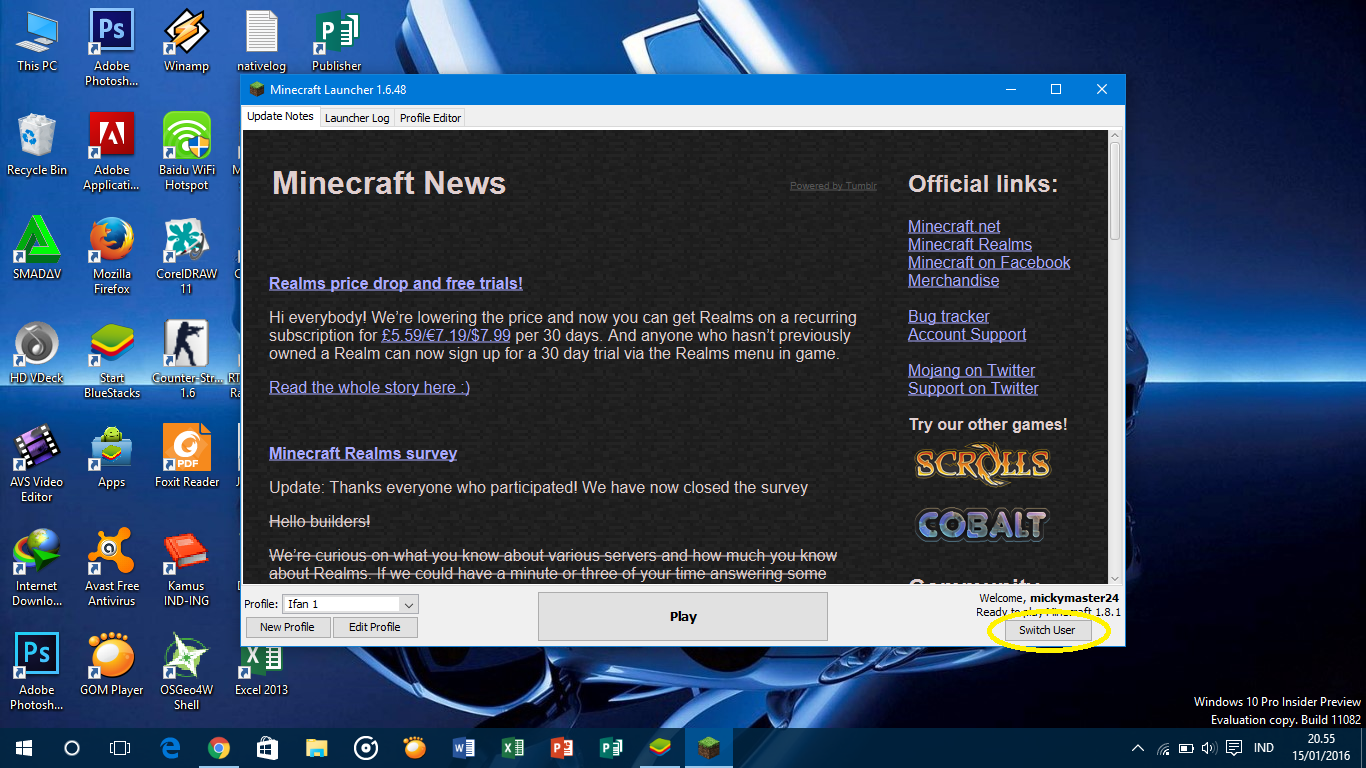Click Powered by Tumblr link
Viewport: 1366px width, 768px height.
click(x=833, y=186)
